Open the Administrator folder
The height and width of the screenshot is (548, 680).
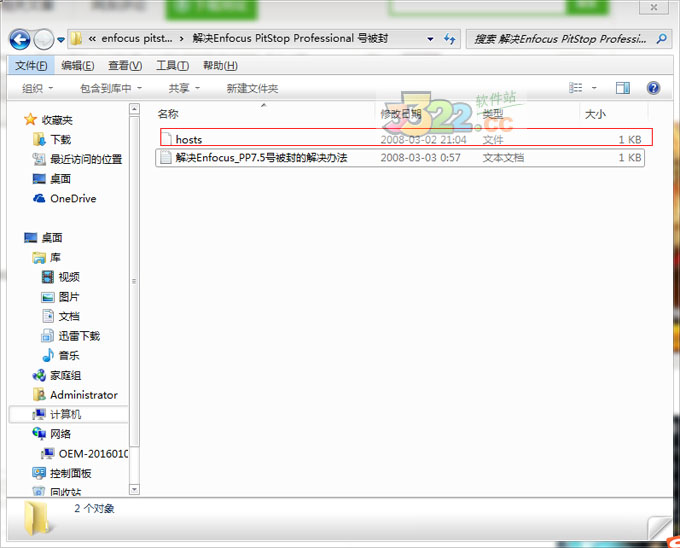click(x=84, y=395)
